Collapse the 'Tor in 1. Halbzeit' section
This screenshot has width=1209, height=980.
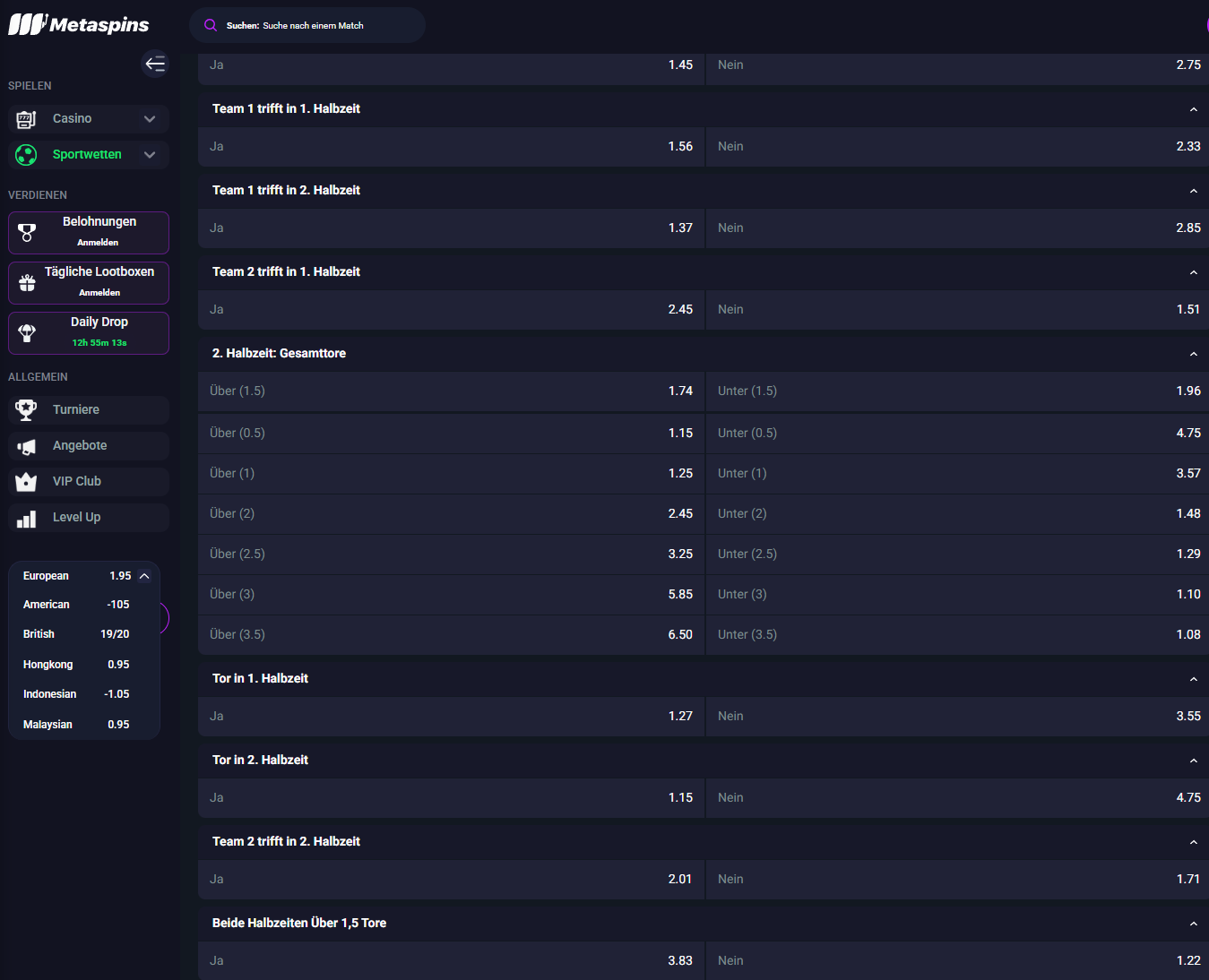click(1193, 679)
